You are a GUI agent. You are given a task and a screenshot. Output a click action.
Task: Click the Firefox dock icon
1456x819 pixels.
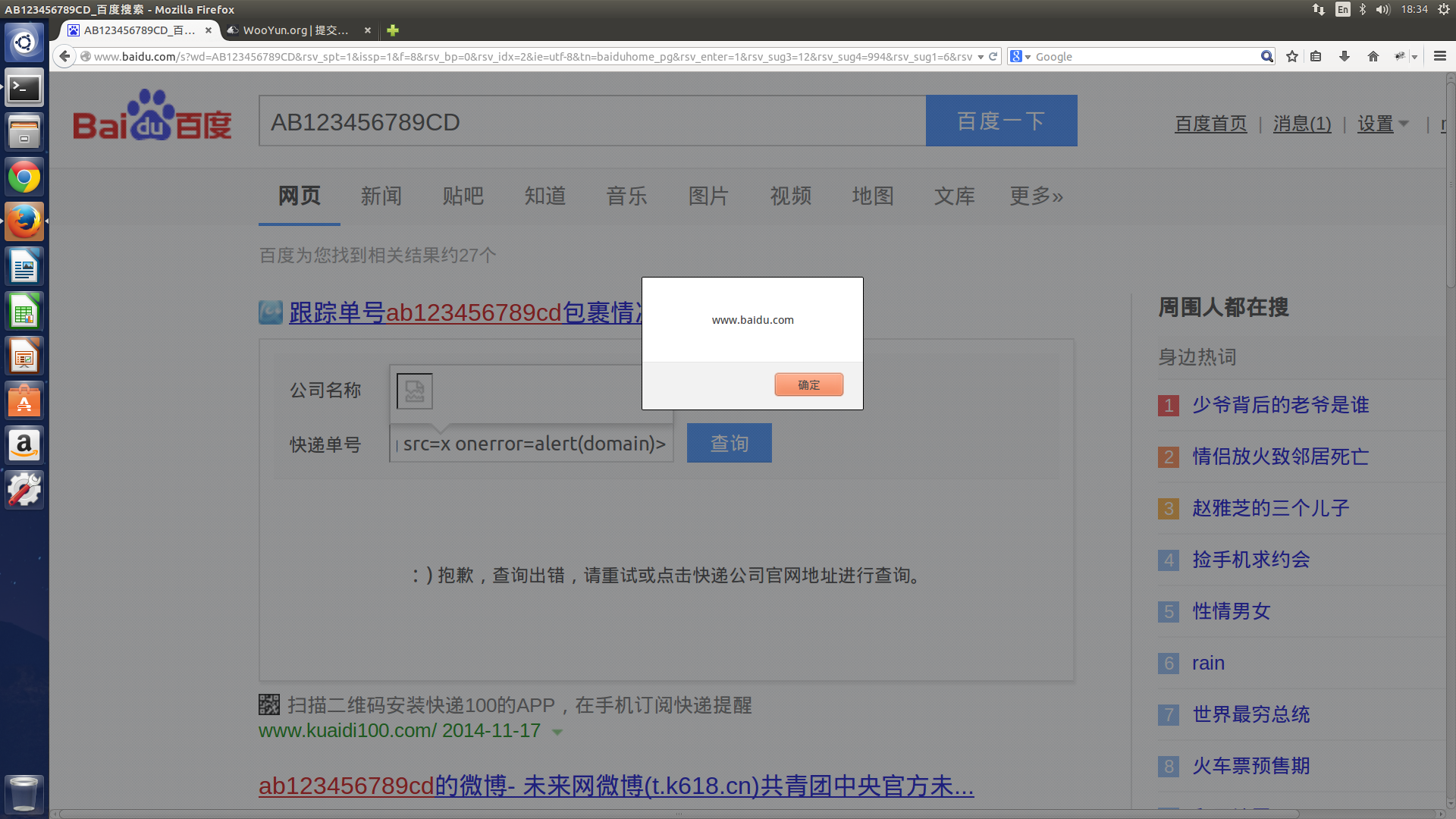(24, 221)
